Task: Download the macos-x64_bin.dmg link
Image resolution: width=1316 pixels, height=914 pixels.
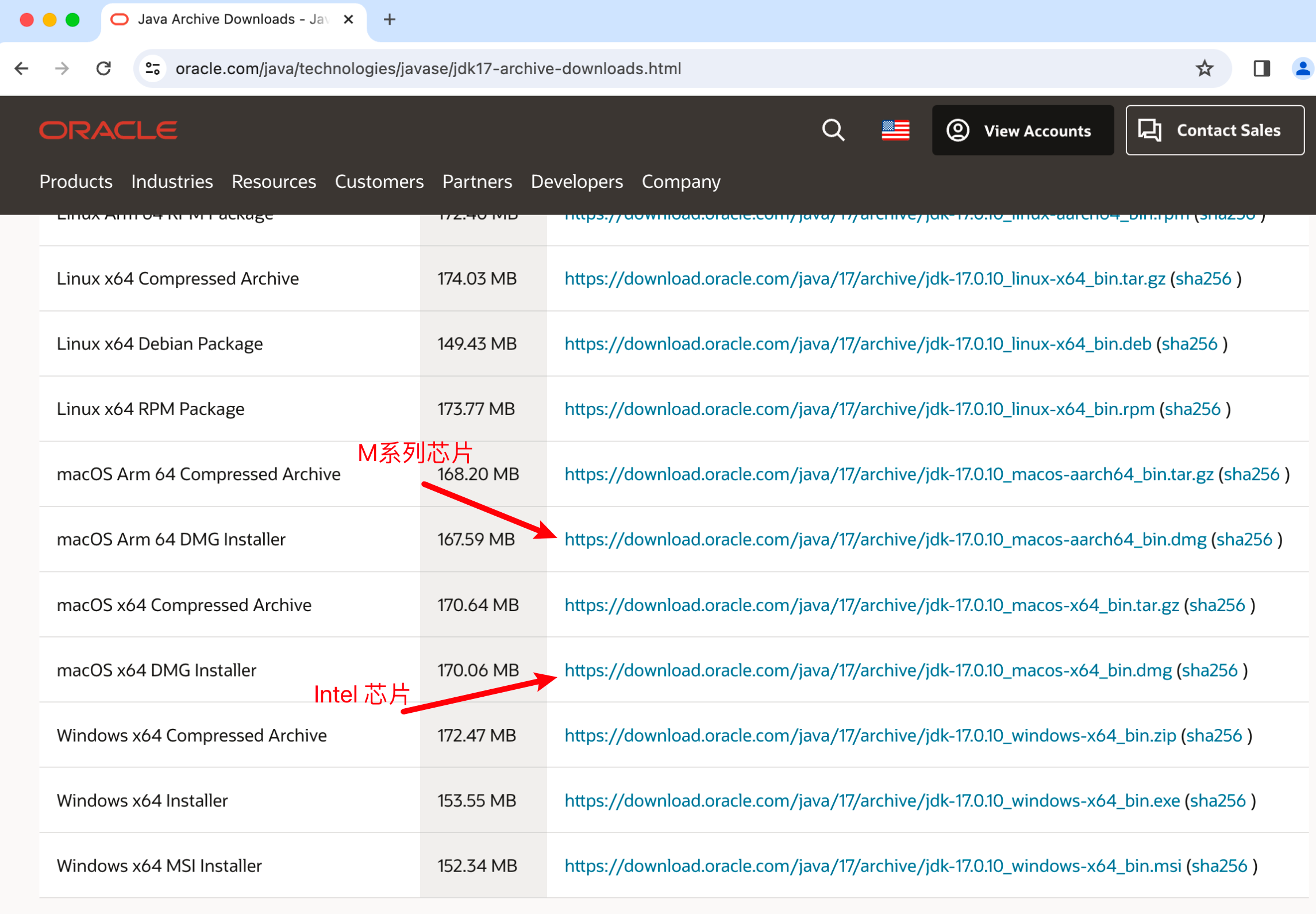Action: (x=868, y=670)
